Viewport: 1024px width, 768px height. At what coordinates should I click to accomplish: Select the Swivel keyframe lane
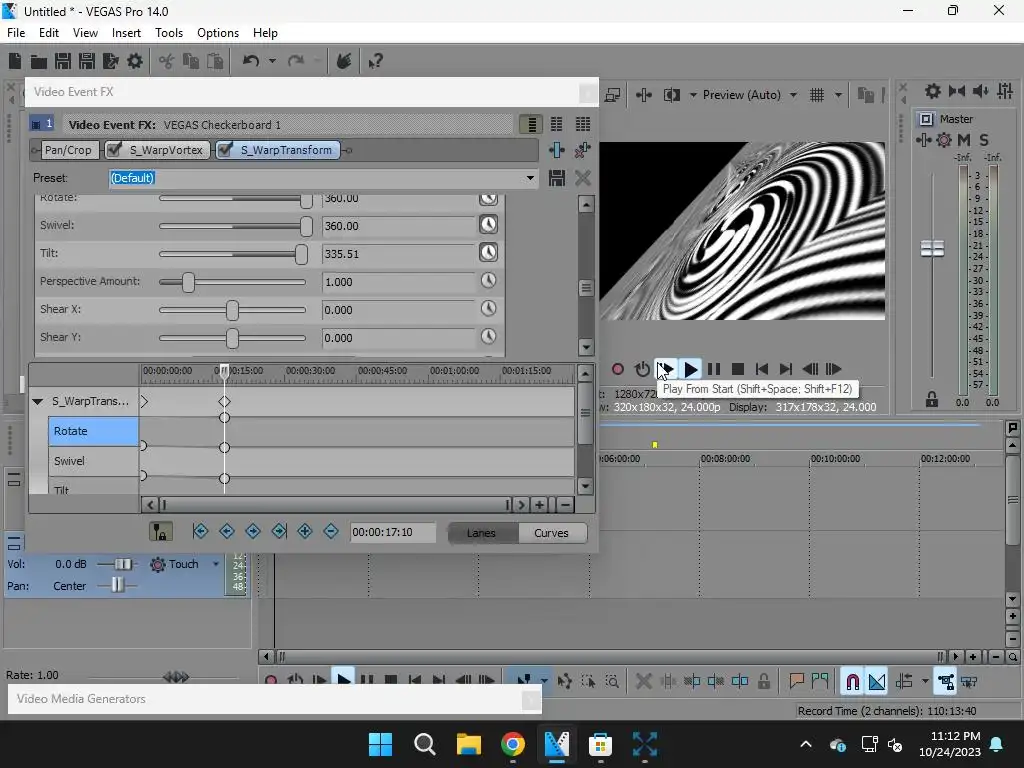pyautogui.click(x=93, y=461)
